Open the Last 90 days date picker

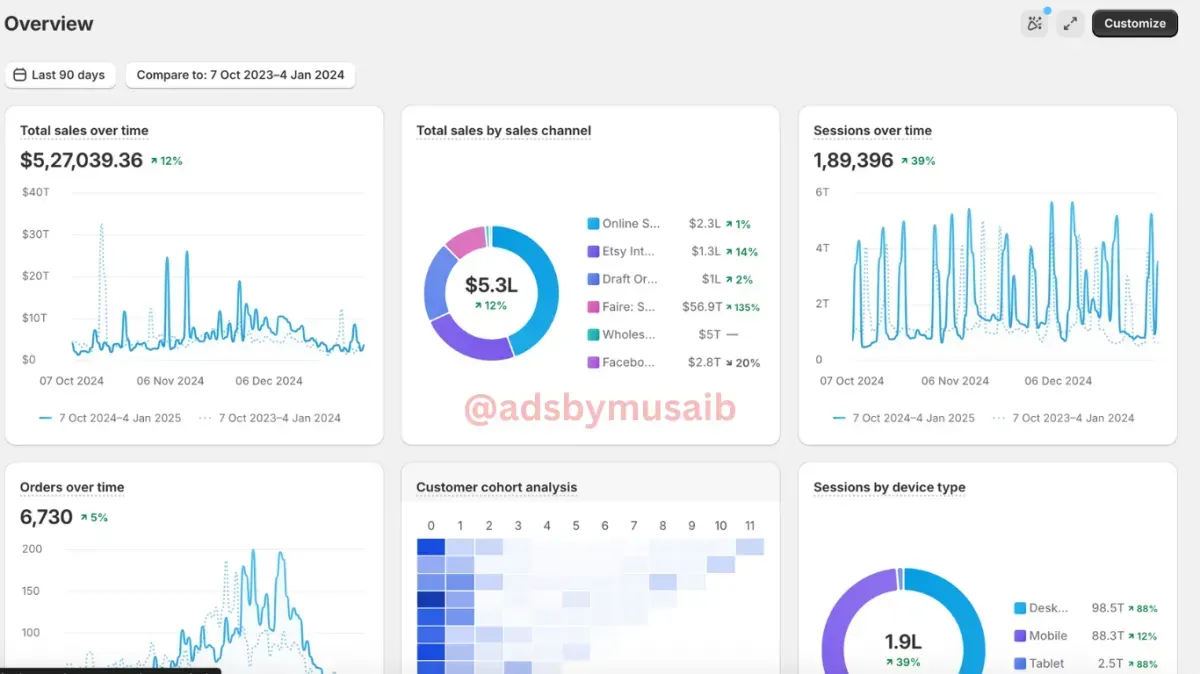pyautogui.click(x=60, y=75)
